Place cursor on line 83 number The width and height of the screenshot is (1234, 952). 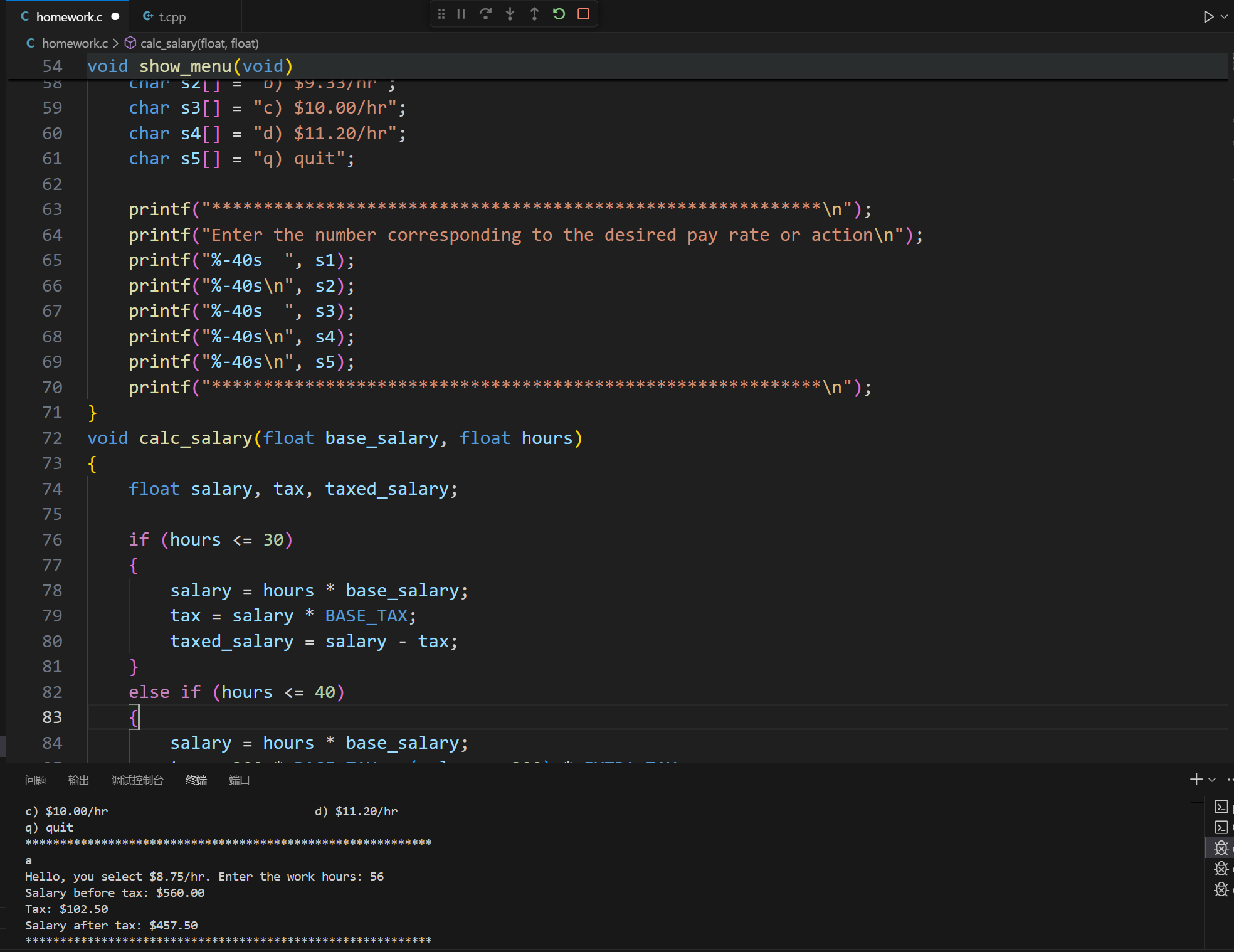pyautogui.click(x=53, y=717)
